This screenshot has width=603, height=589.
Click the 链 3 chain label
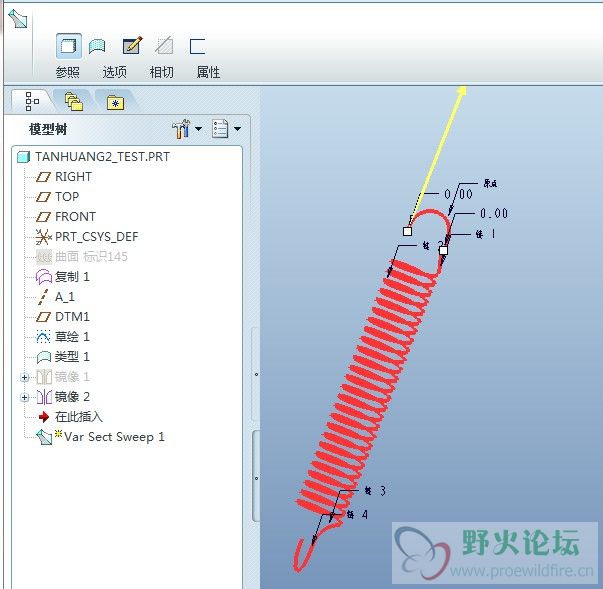pyautogui.click(x=375, y=491)
